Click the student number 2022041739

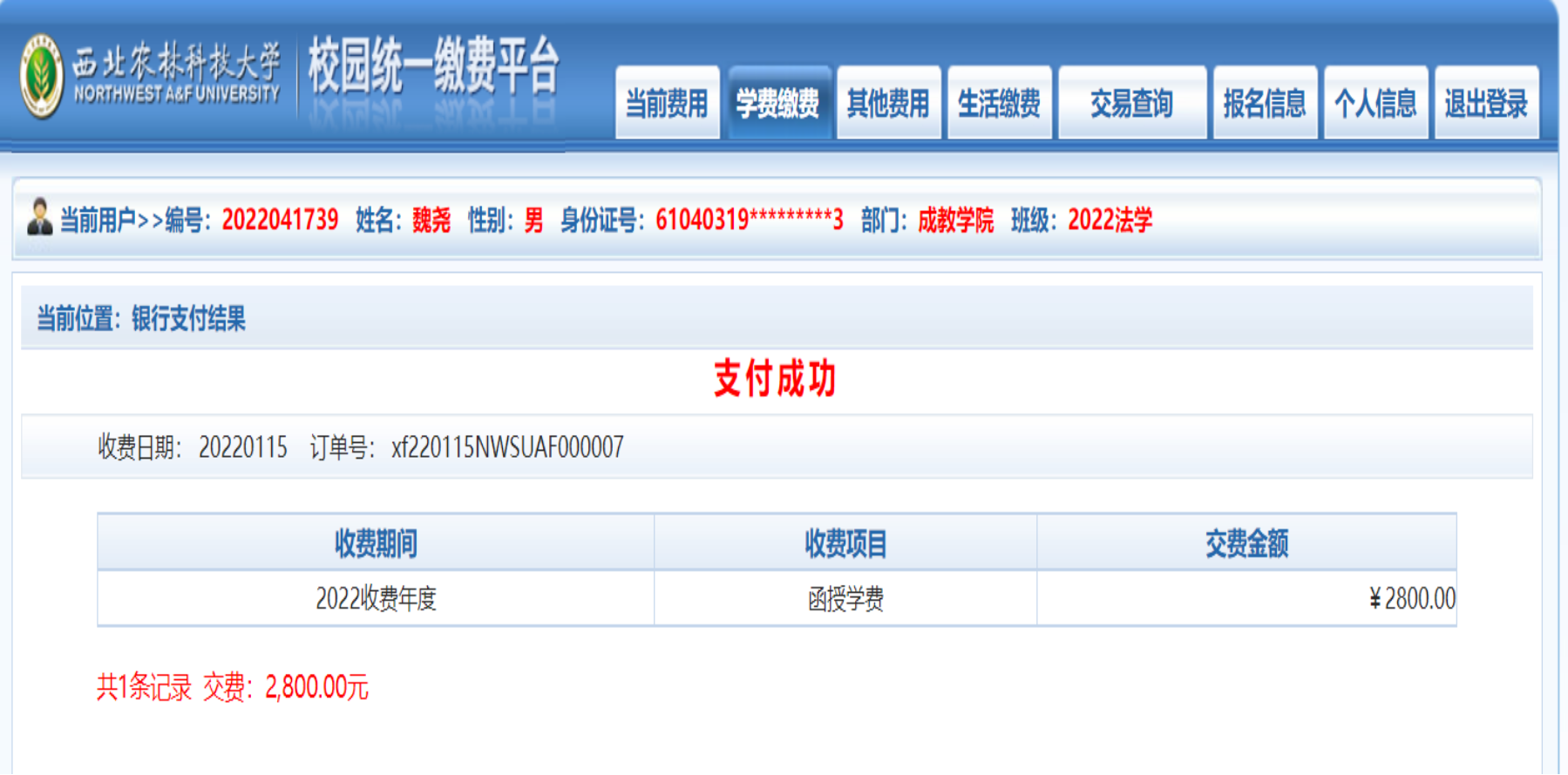[x=280, y=220]
